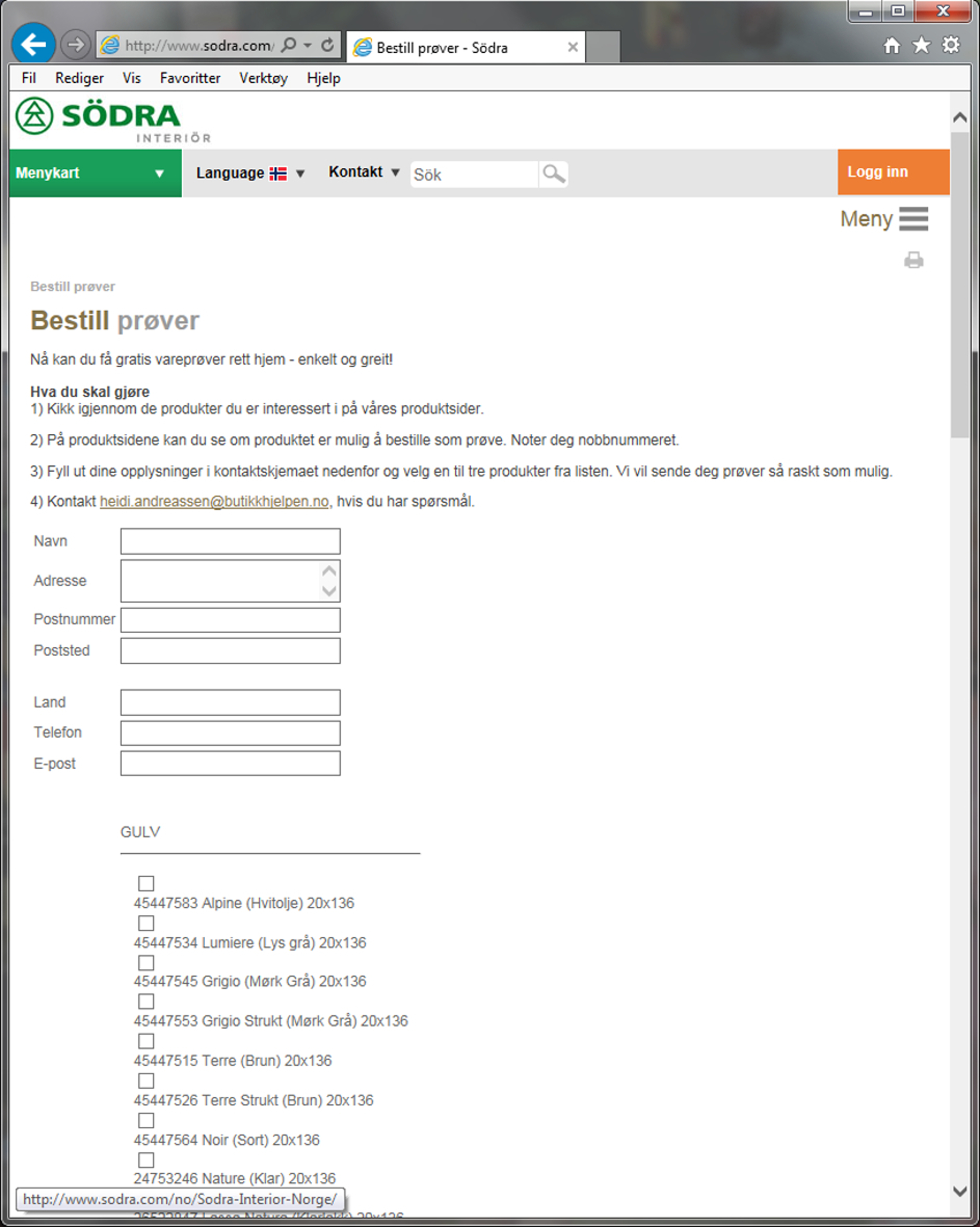Screen dimensions: 980x1227
Task: Open the Favoritter menu
Action: (x=190, y=78)
